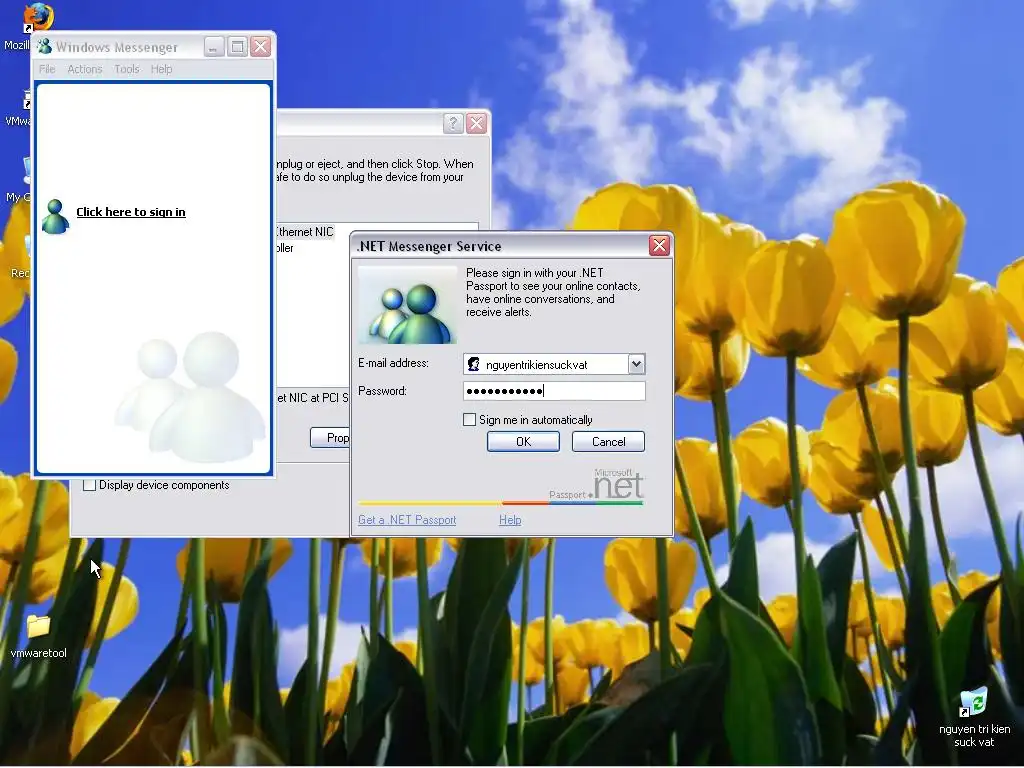Click OK in .NET Messenger Service dialog
Screen dimensions: 1024x768
point(523,441)
